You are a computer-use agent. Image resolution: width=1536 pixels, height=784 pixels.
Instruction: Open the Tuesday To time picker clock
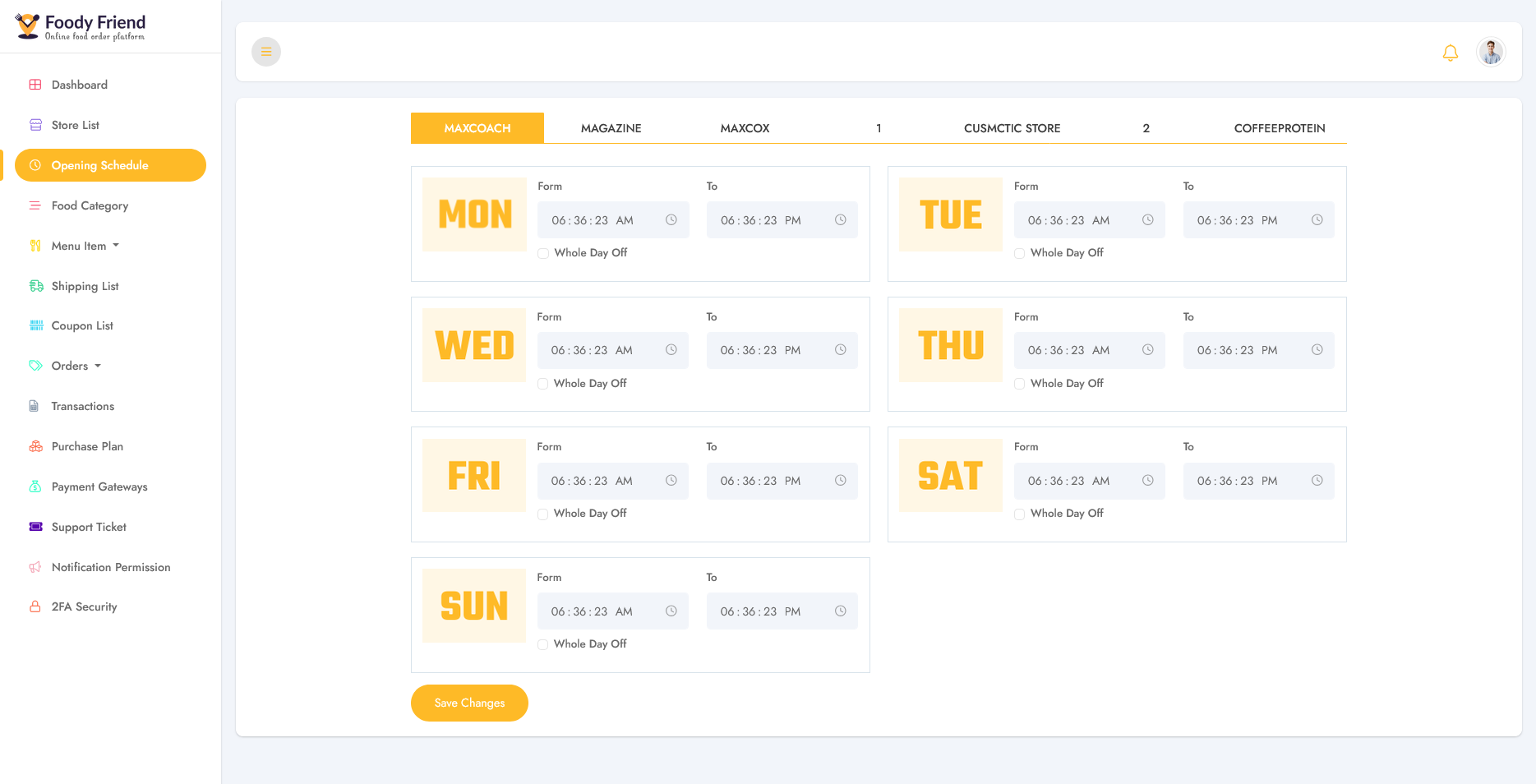pos(1317,220)
